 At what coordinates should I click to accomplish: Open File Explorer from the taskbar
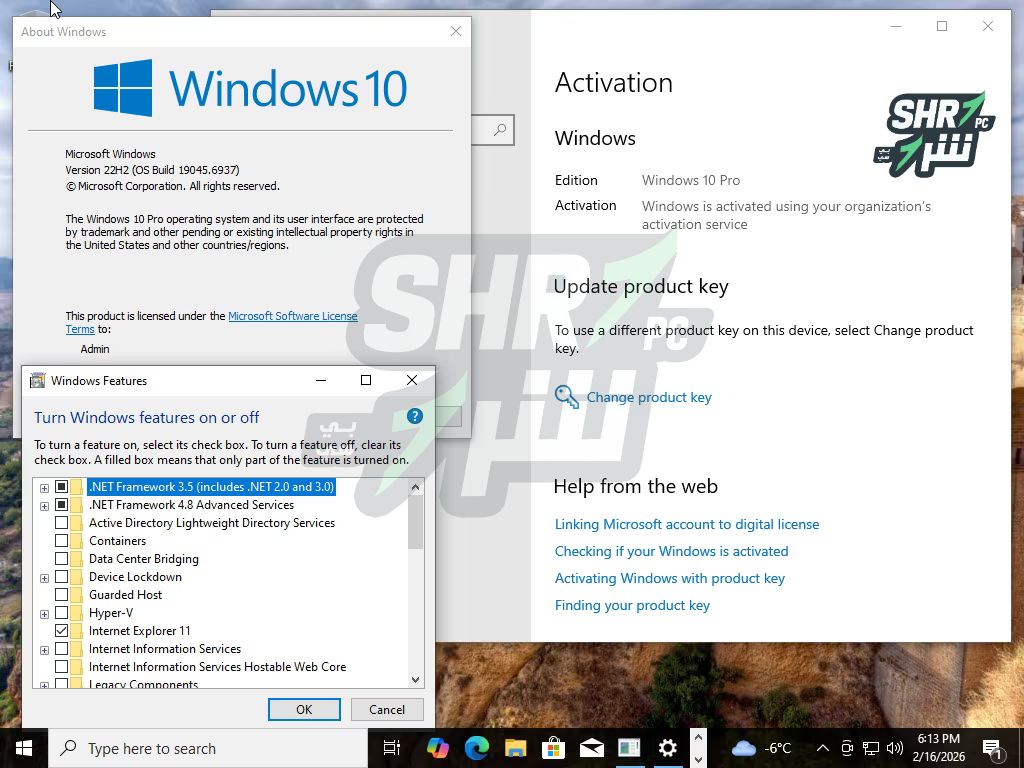click(x=515, y=748)
